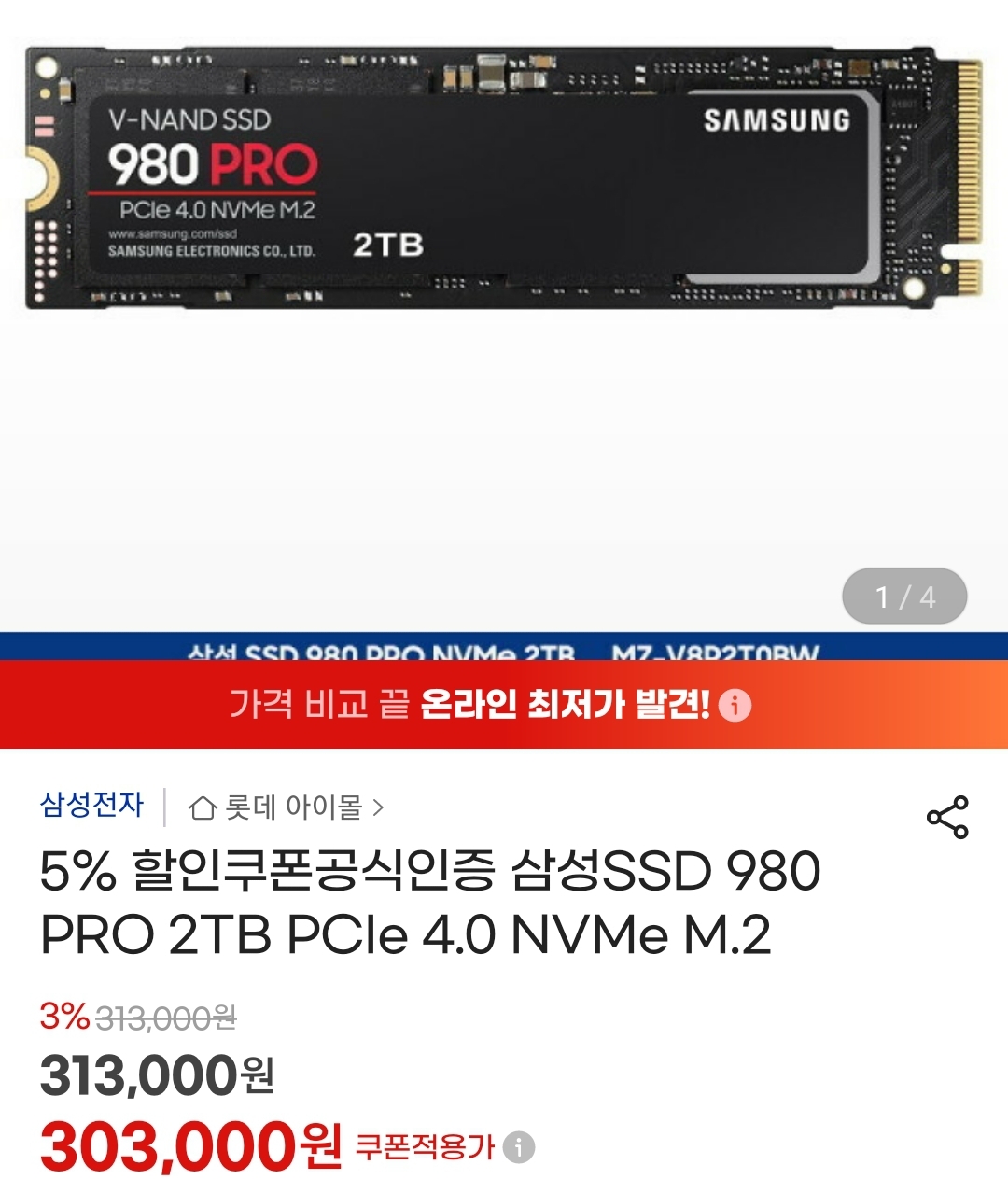Click the bold 313,000원 sale price
Image resolution: width=1008 pixels, height=1179 pixels.
tap(157, 1075)
